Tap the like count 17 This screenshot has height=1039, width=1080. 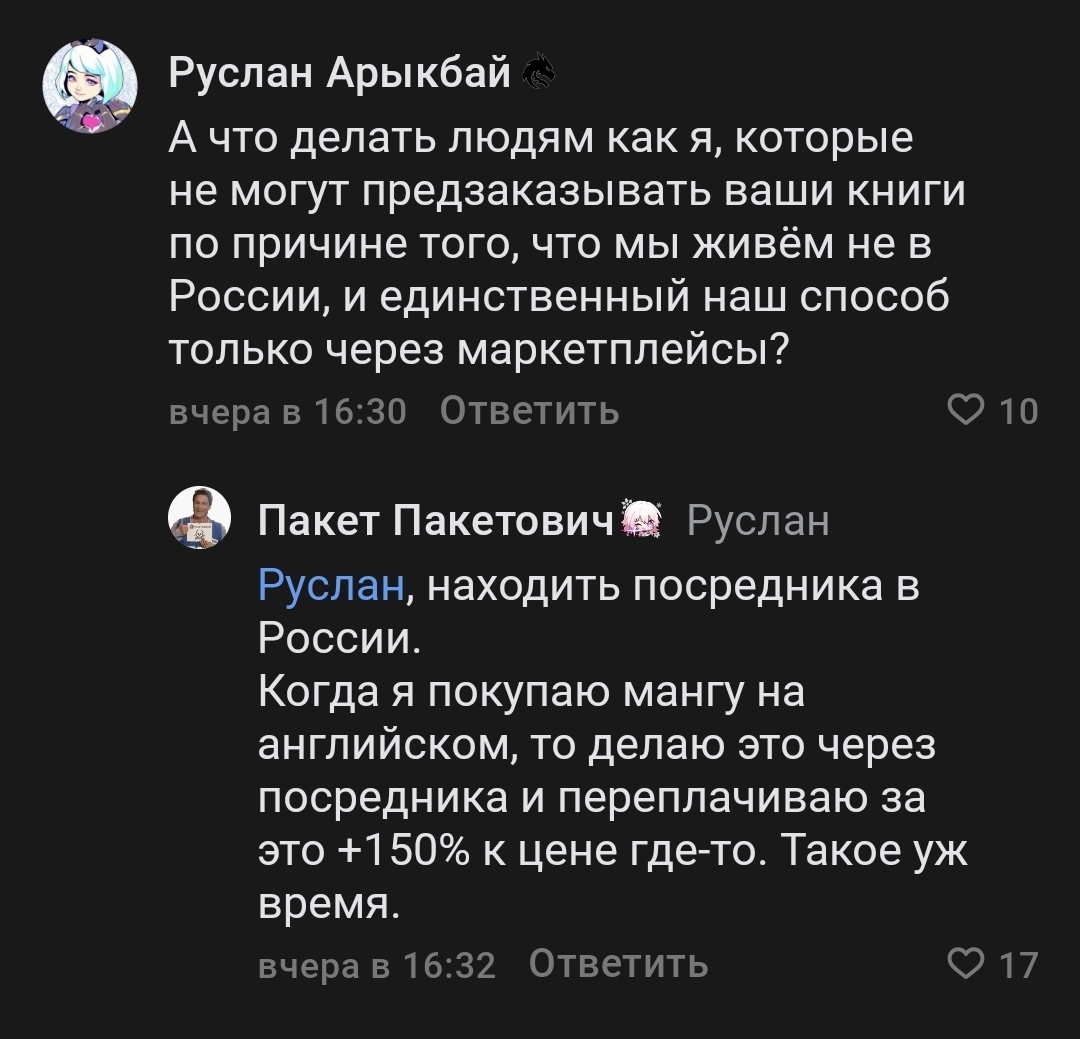pos(1019,965)
